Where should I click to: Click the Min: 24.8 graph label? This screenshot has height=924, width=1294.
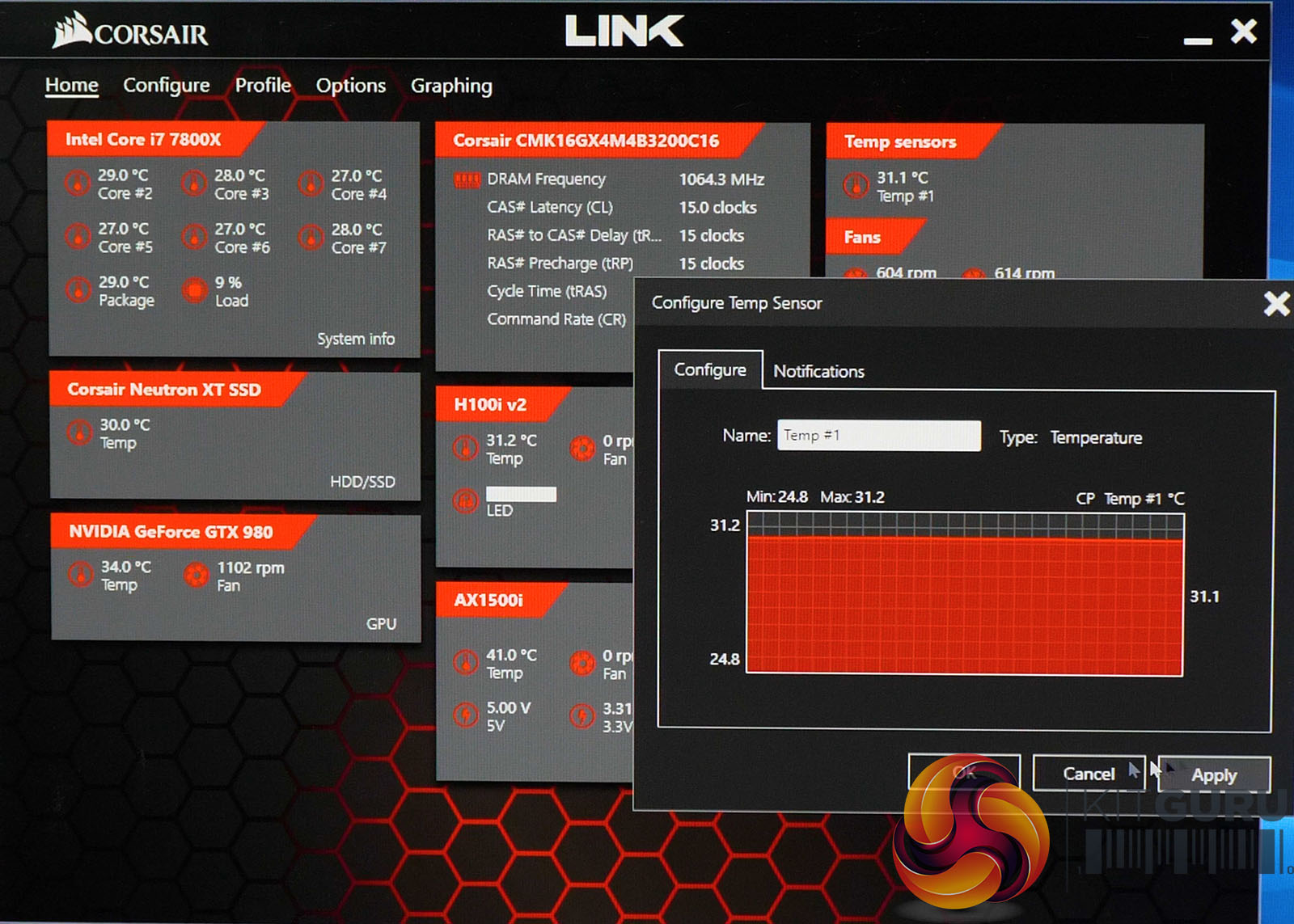(x=776, y=497)
